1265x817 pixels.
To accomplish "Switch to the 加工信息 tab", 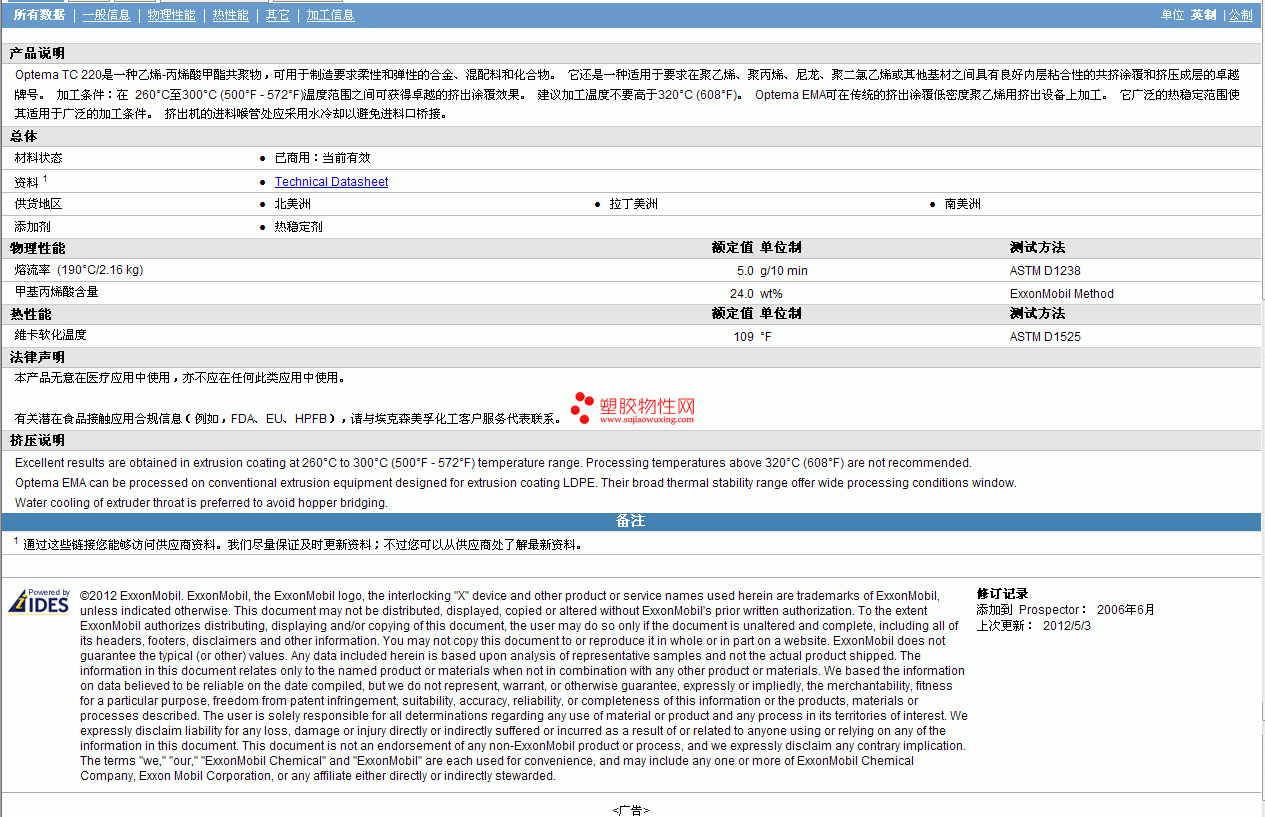I will click(x=330, y=15).
